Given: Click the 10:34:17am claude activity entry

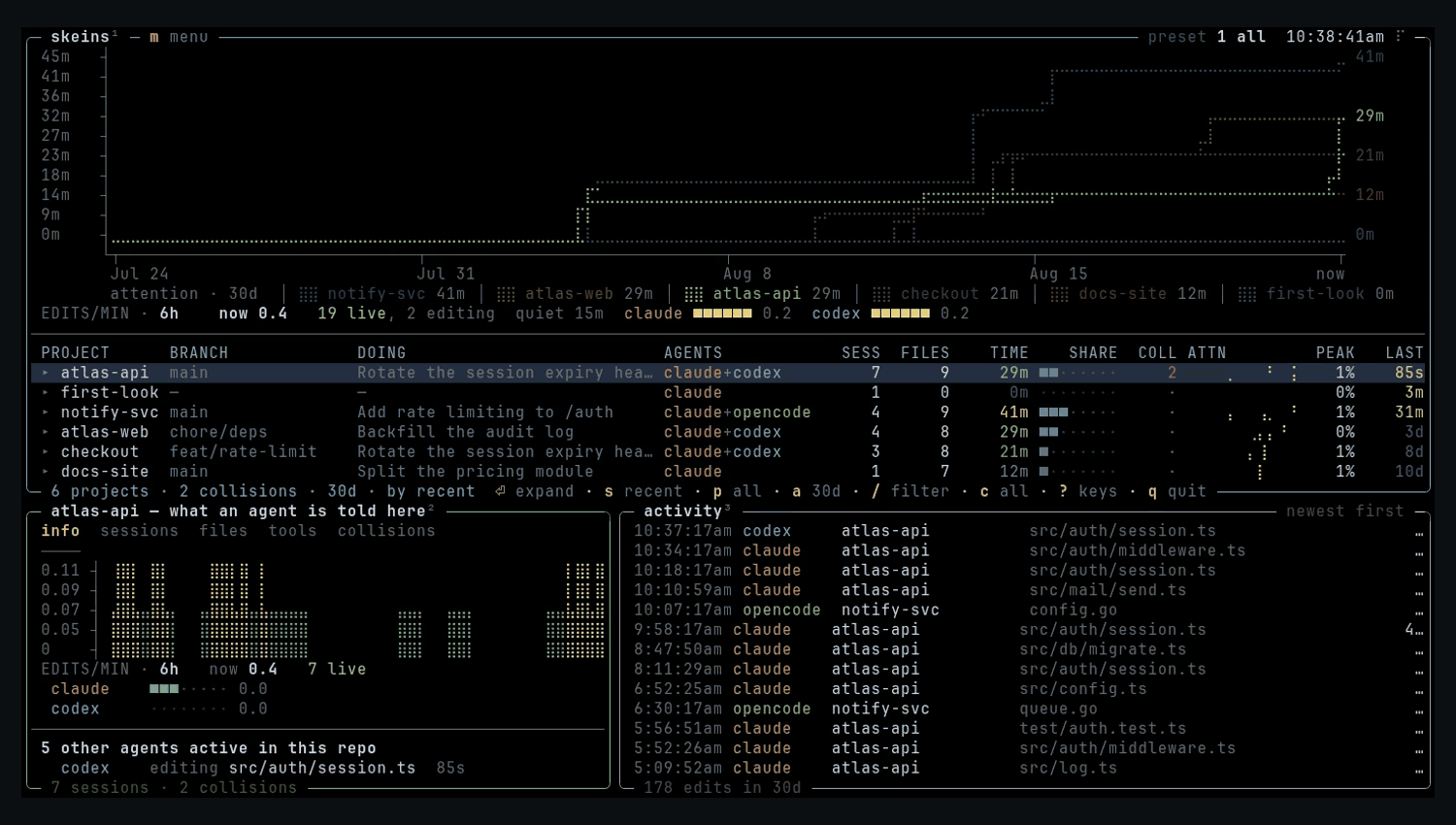Looking at the screenshot, I should point(1029,550).
